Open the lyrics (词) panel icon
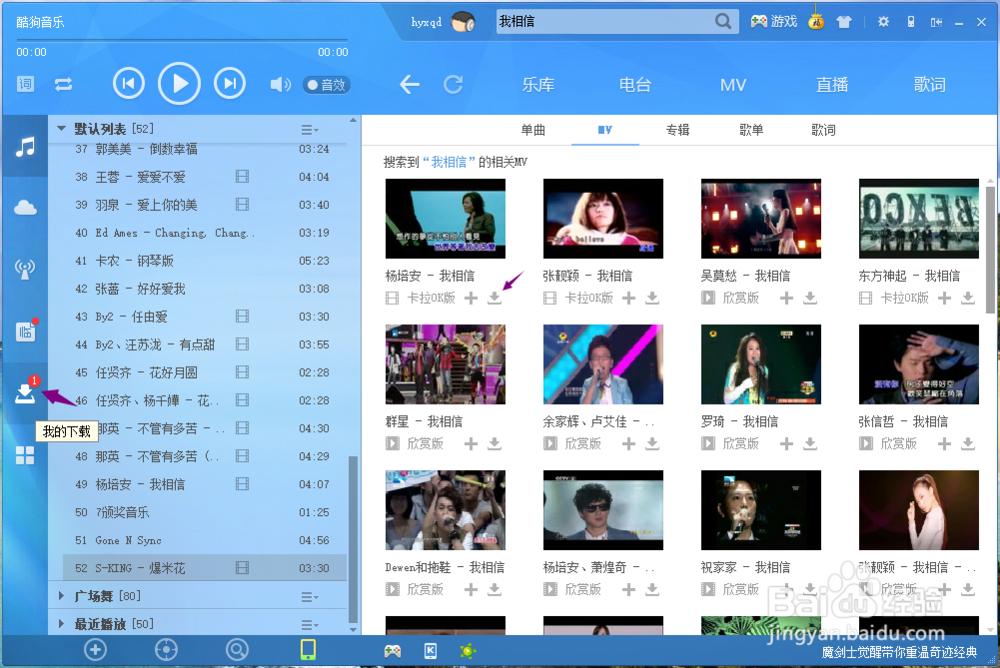 [x=24, y=84]
